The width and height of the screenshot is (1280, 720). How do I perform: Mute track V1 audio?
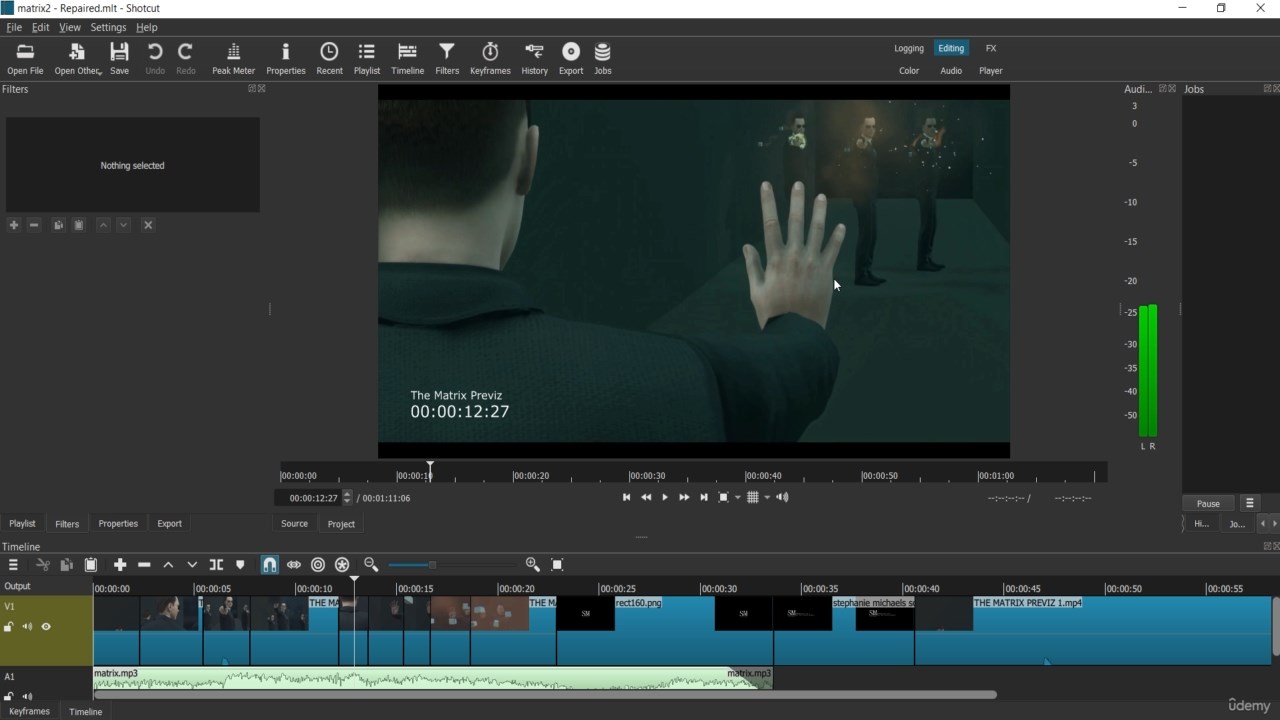pyautogui.click(x=27, y=627)
